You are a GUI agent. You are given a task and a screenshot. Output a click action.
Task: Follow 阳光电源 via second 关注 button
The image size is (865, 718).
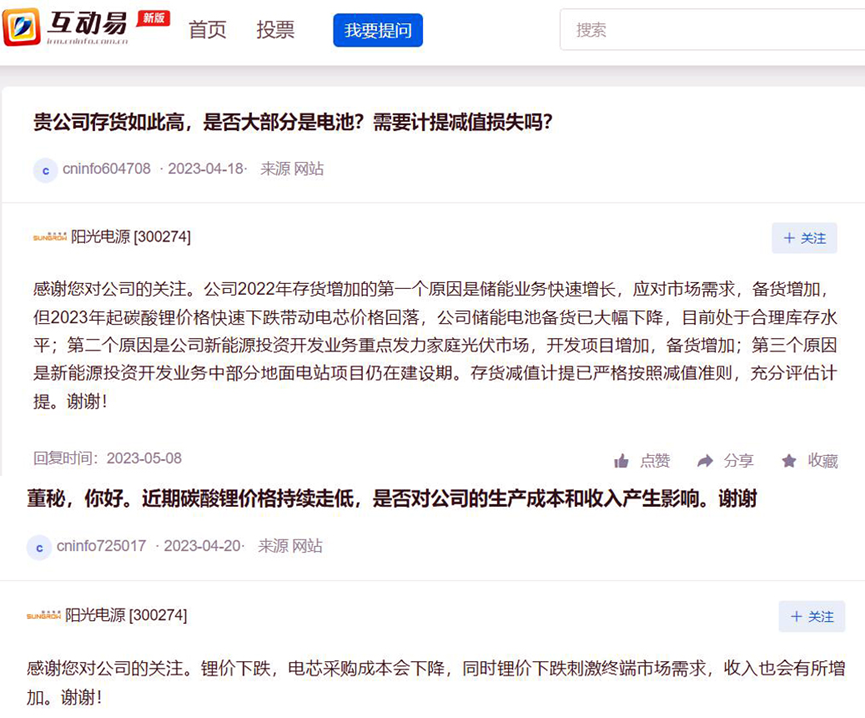[x=811, y=616]
